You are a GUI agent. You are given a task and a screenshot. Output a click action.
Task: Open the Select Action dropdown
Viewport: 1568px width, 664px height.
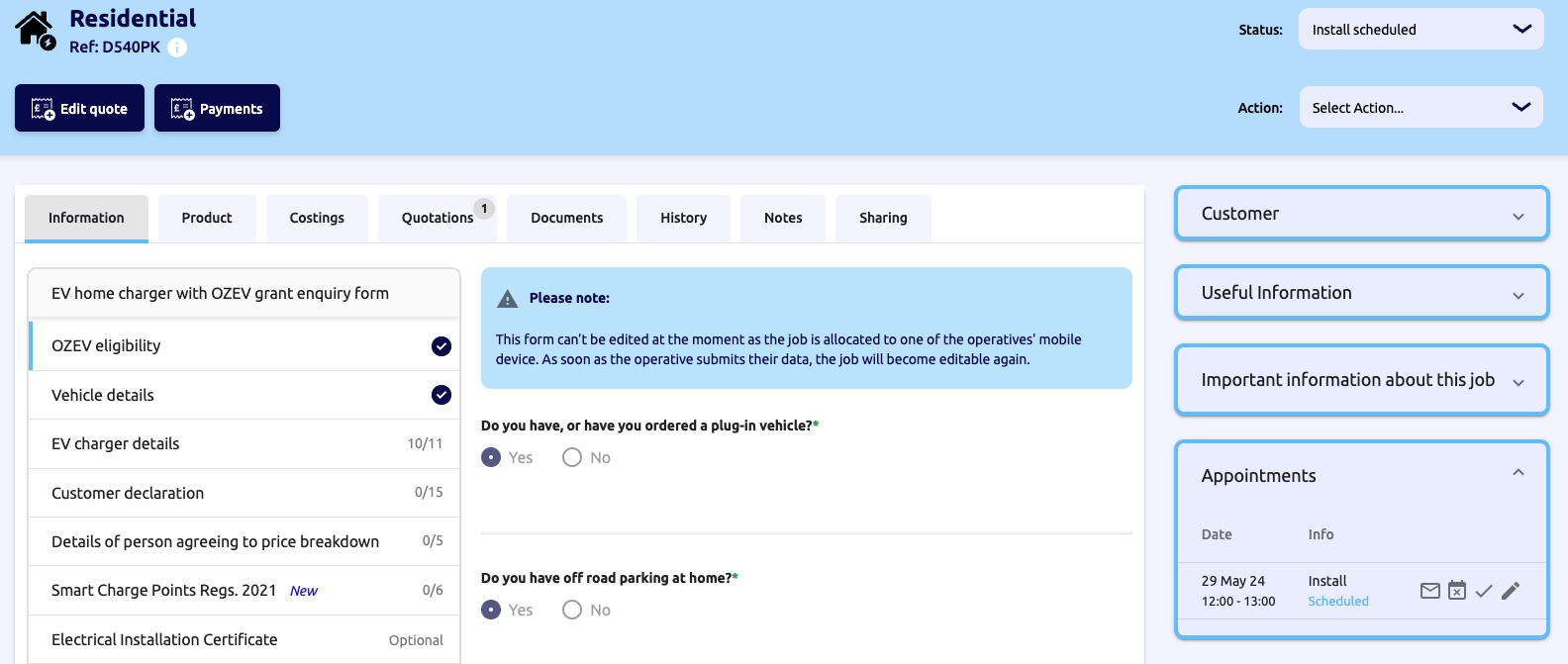click(x=1421, y=108)
